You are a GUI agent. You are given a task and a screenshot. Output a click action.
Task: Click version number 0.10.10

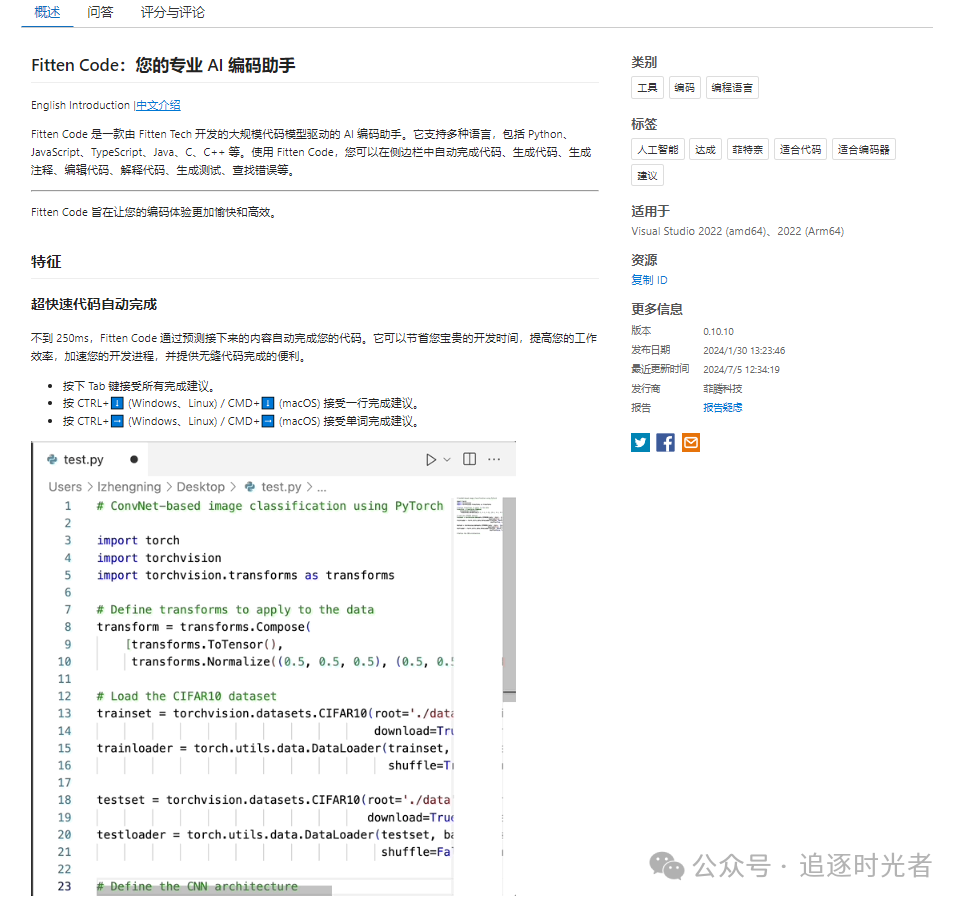pos(719,332)
